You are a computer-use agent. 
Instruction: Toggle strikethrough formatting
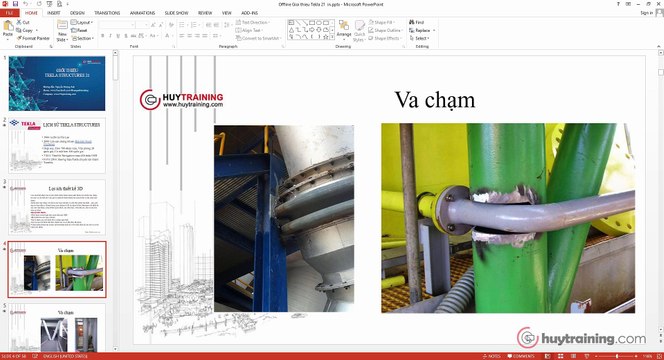[x=133, y=36]
